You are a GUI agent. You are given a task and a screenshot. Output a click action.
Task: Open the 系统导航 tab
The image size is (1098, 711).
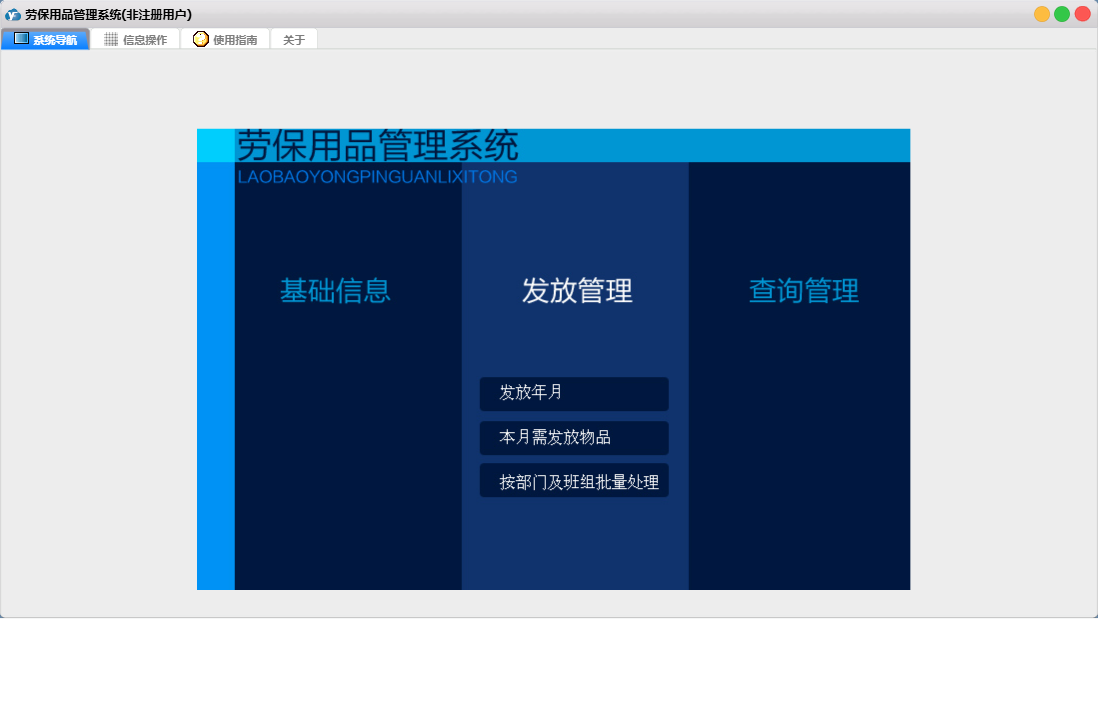tap(46, 39)
